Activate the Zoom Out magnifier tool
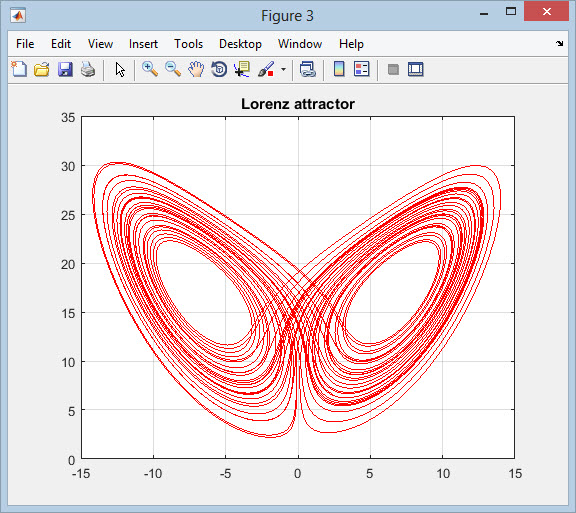The image size is (576, 513). (x=173, y=69)
